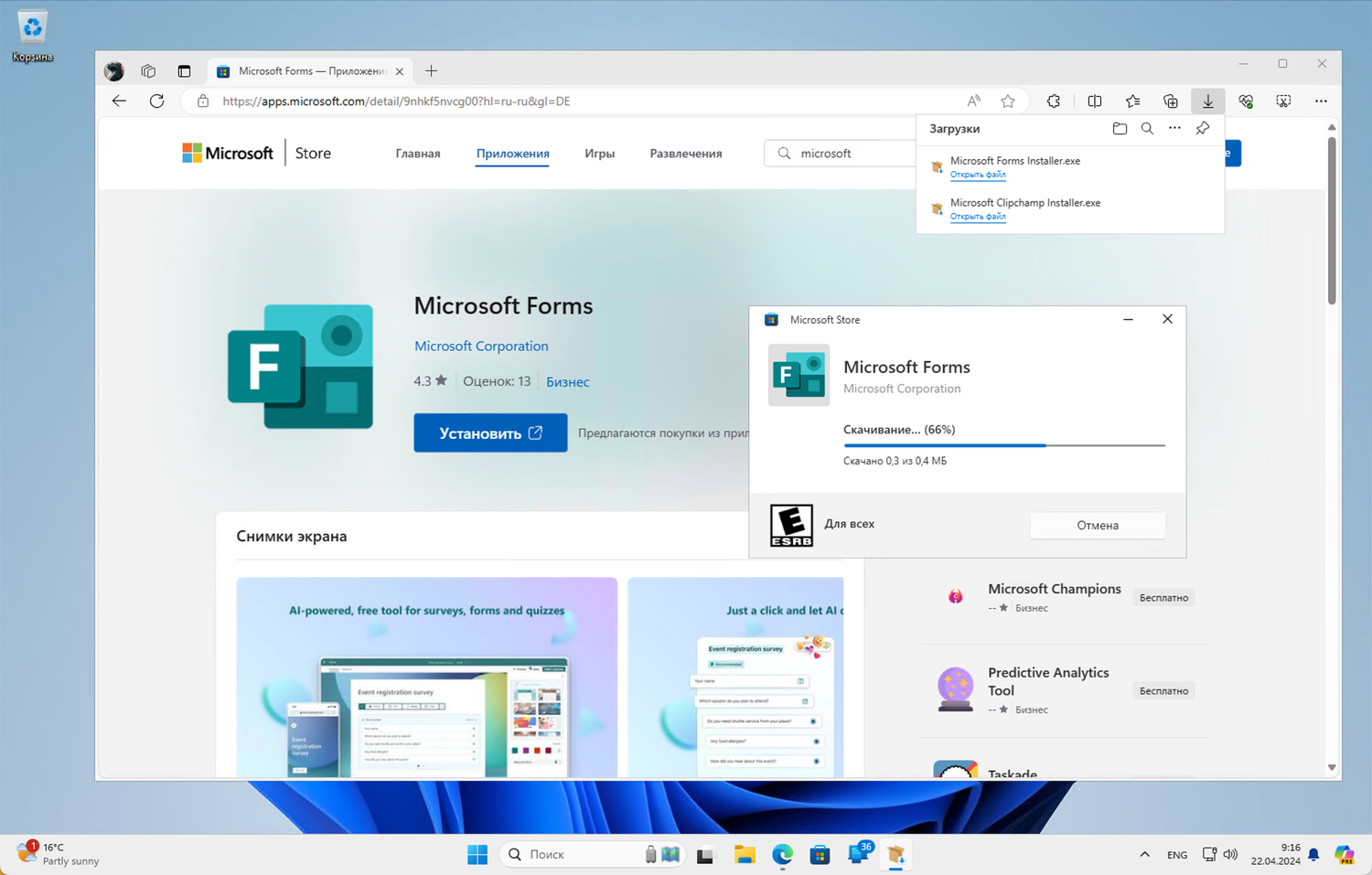
Task: Cancel the download with Отмена
Action: [1098, 526]
